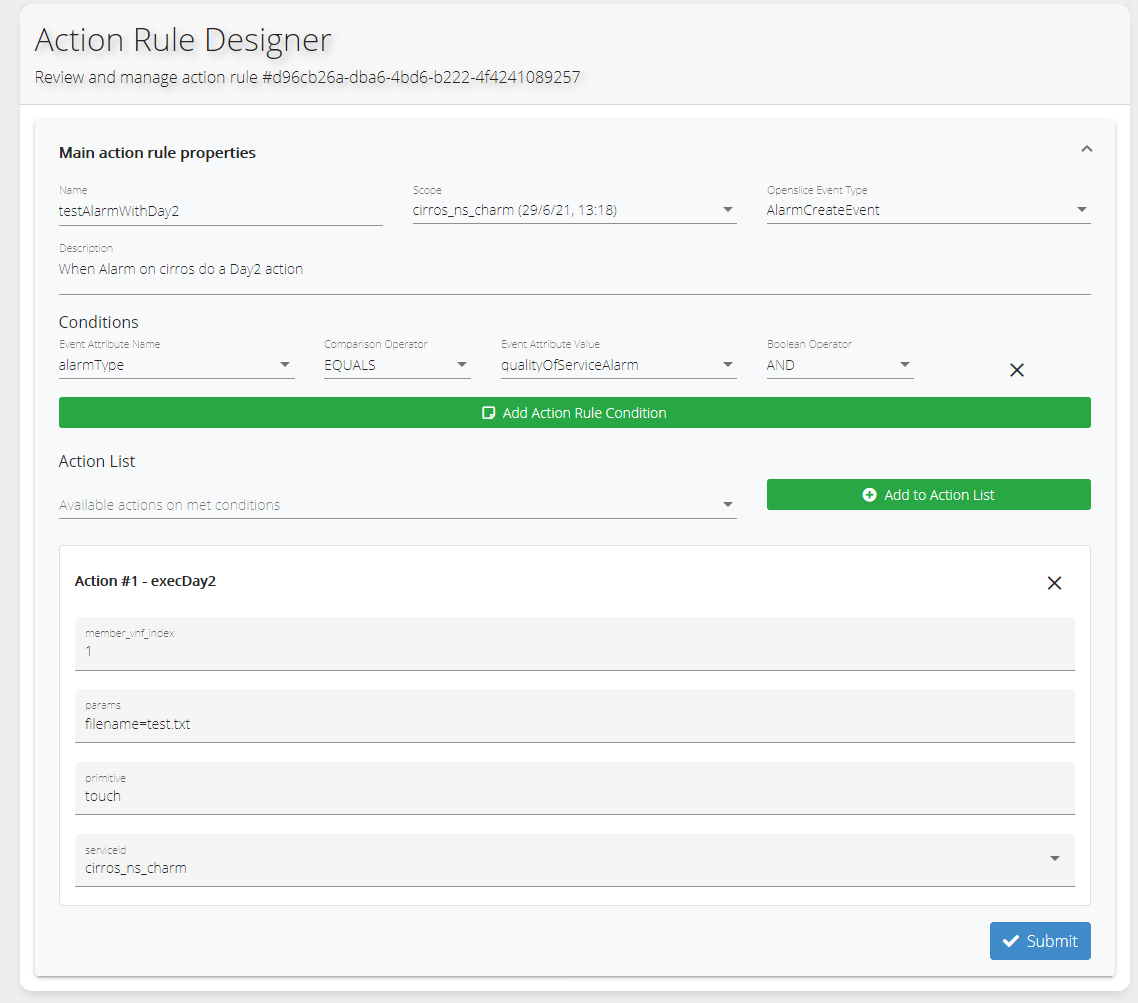
Task: Focus the member_vnf_index input field
Action: tap(574, 651)
